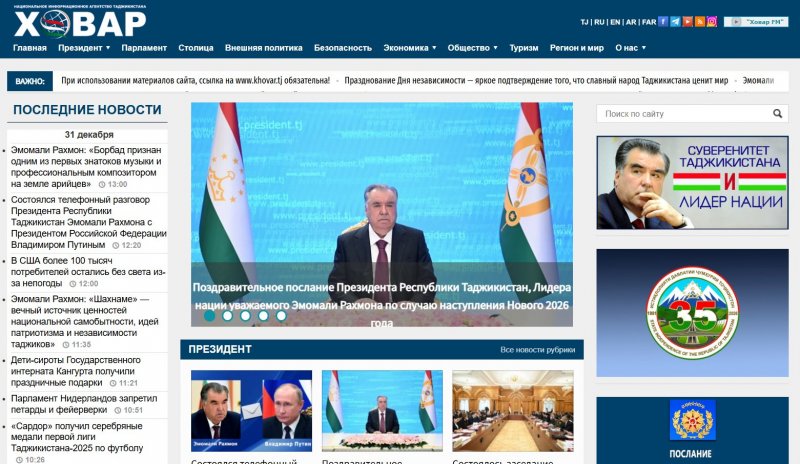Open the RSS feed icon

[x=700, y=21]
